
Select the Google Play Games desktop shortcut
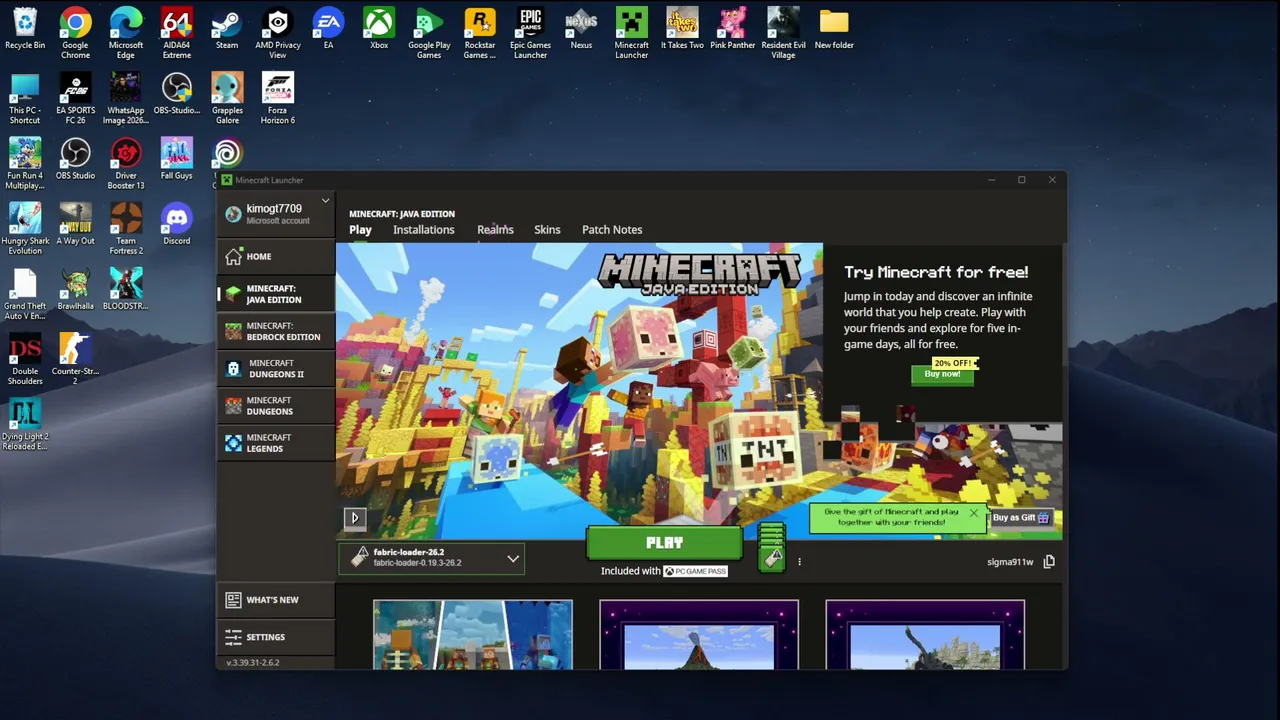click(429, 34)
